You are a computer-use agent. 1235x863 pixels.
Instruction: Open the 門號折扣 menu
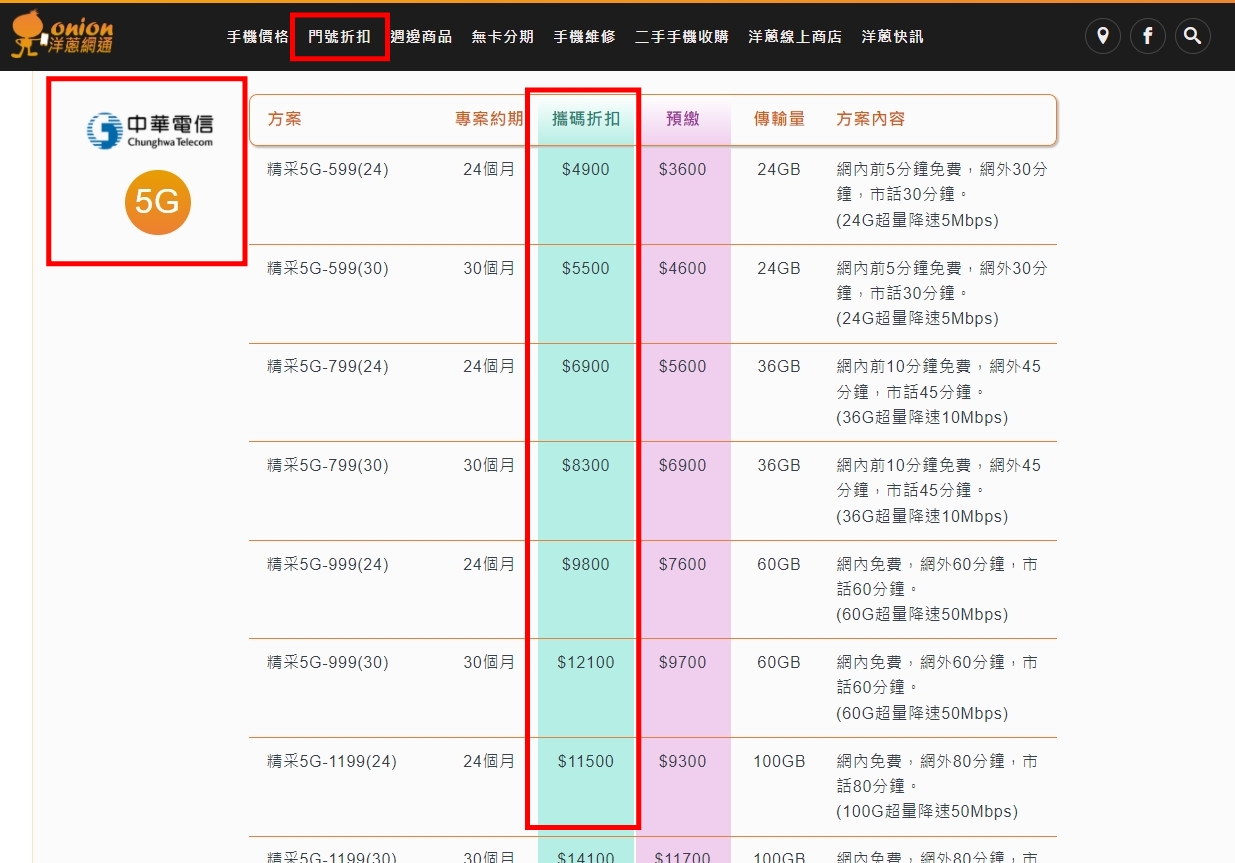click(x=339, y=37)
